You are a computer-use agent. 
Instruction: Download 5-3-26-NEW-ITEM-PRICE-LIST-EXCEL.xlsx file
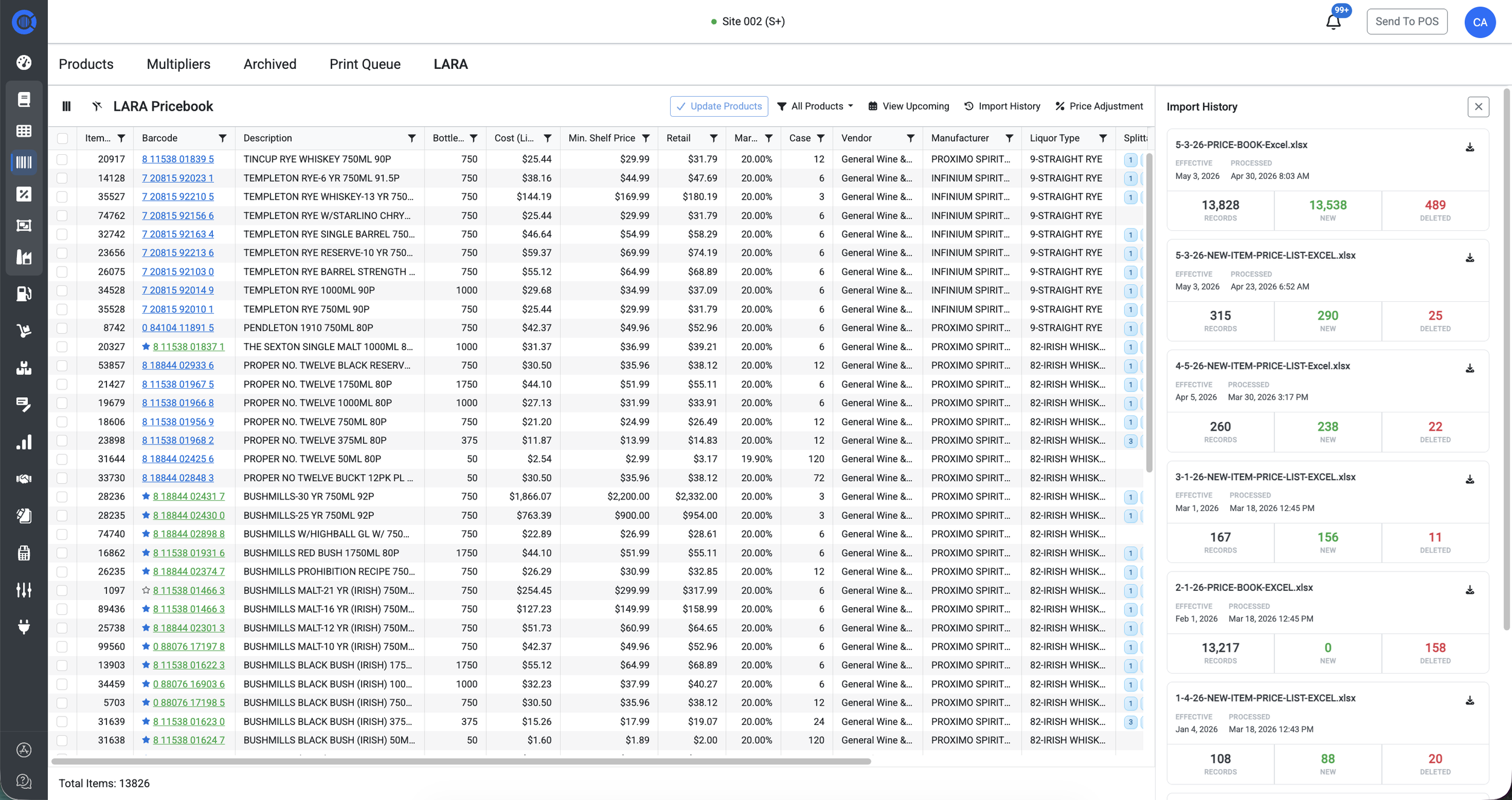pos(1470,258)
